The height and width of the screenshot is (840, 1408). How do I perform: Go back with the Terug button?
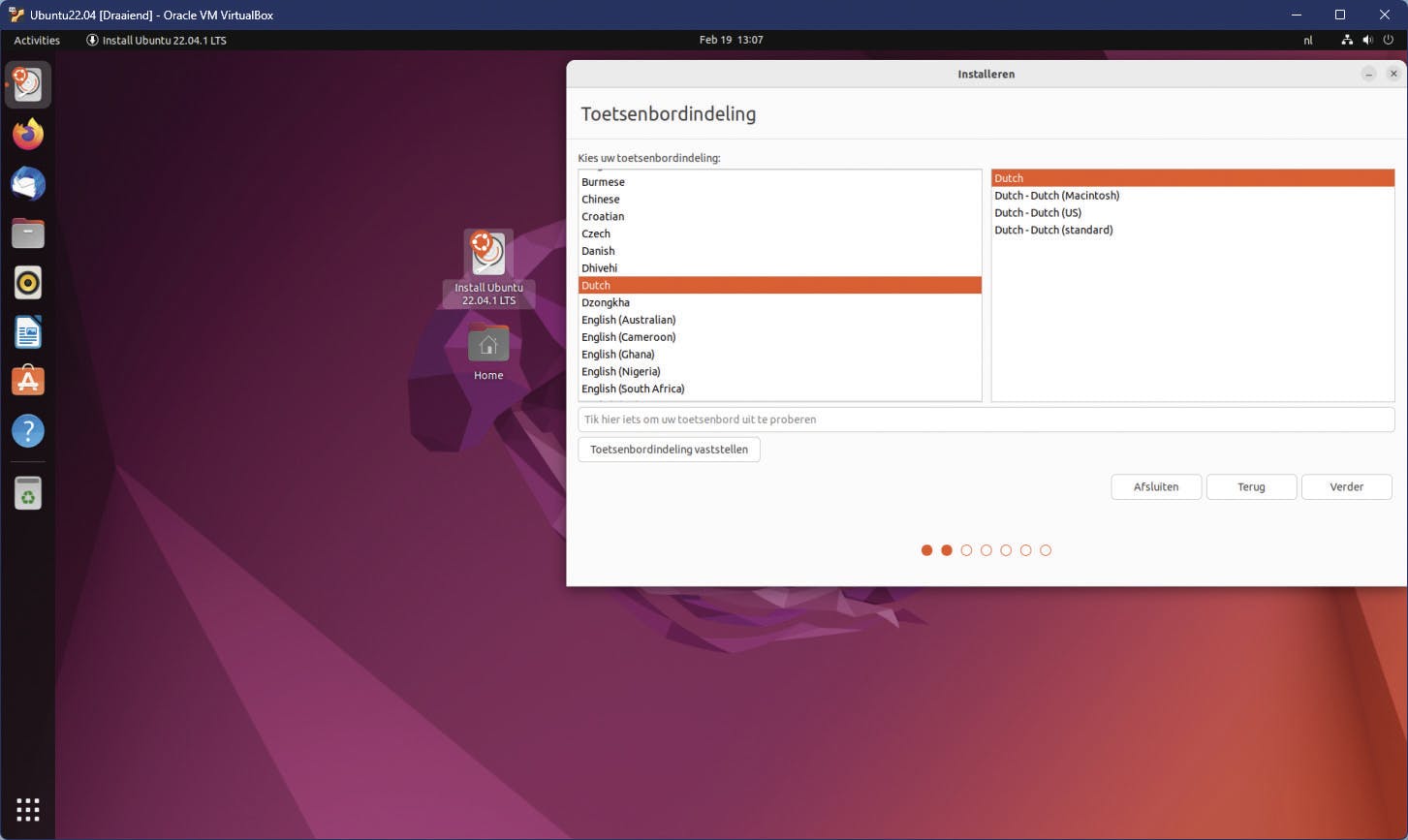1251,486
